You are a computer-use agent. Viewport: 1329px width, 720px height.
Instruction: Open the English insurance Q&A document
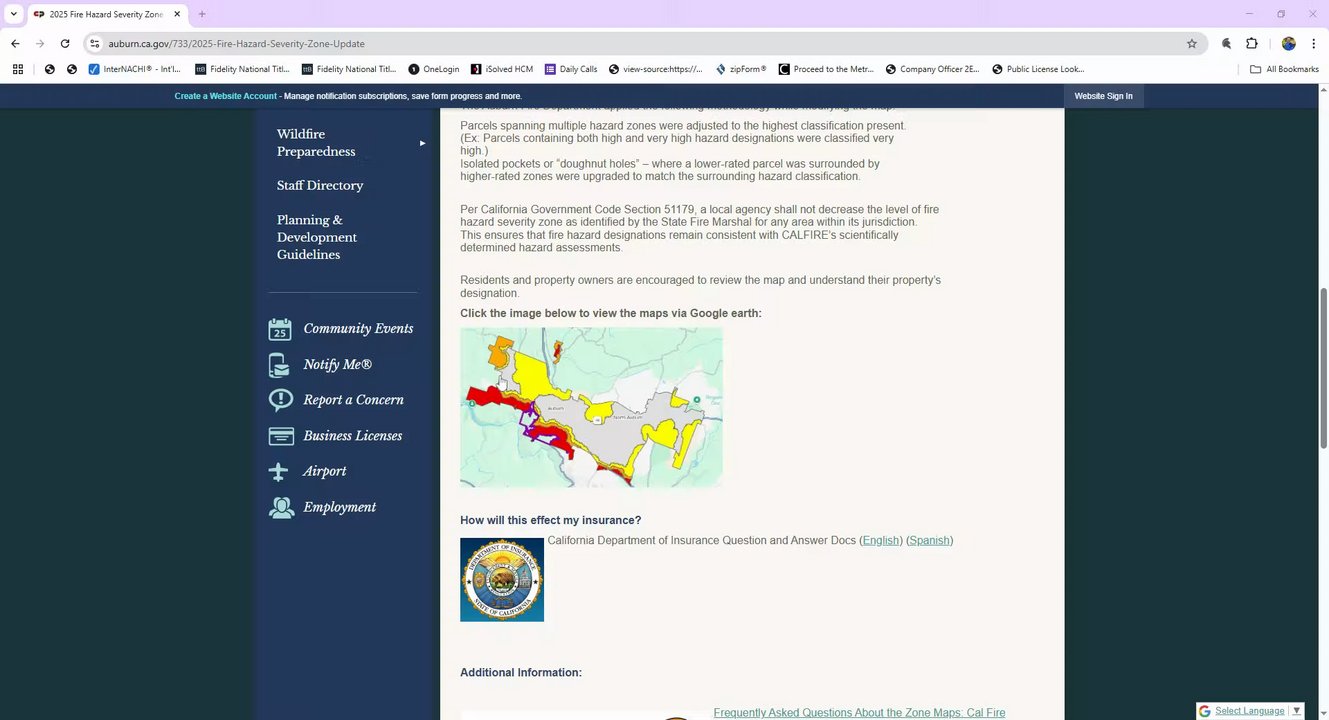(x=881, y=541)
